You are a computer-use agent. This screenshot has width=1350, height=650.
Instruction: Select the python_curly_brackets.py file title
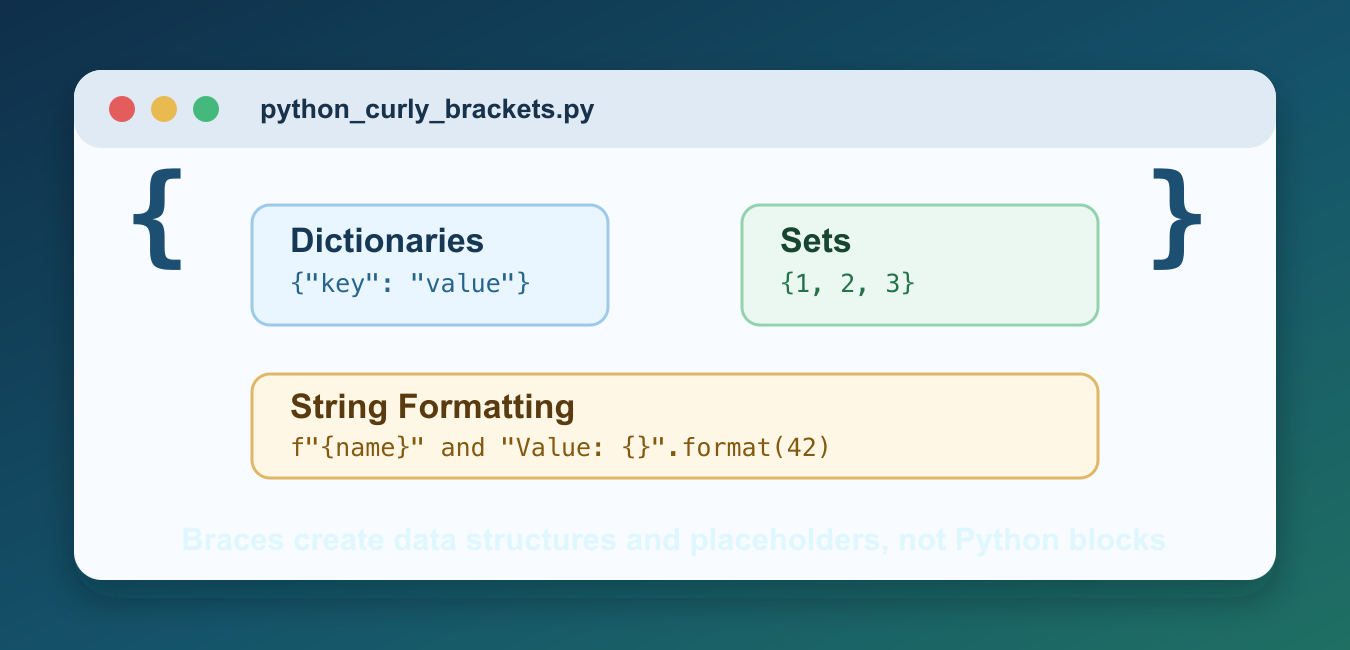pyautogui.click(x=427, y=109)
